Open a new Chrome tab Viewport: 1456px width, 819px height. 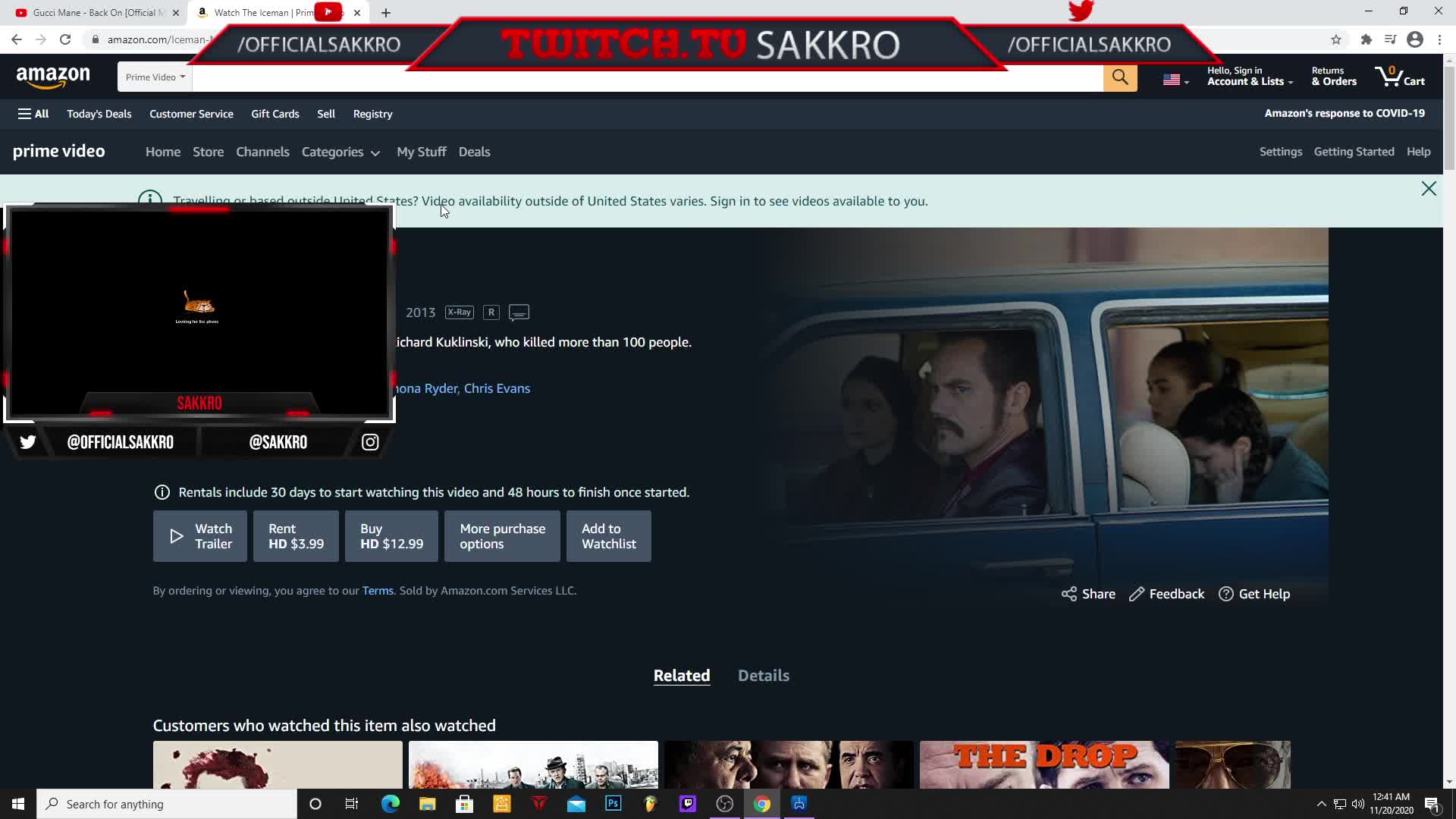coord(386,13)
